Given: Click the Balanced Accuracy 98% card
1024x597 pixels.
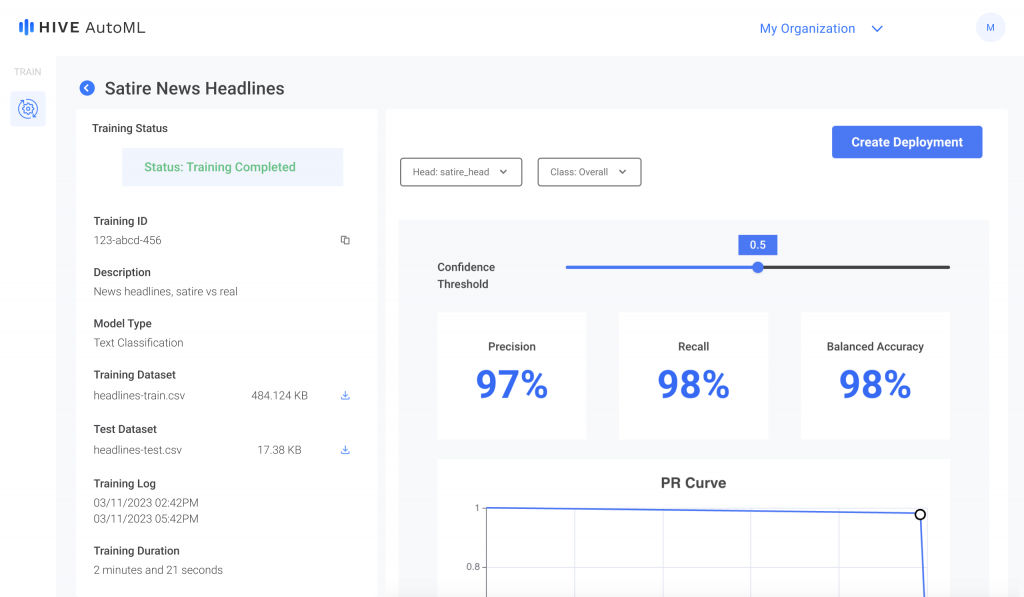Looking at the screenshot, I should tap(875, 376).
